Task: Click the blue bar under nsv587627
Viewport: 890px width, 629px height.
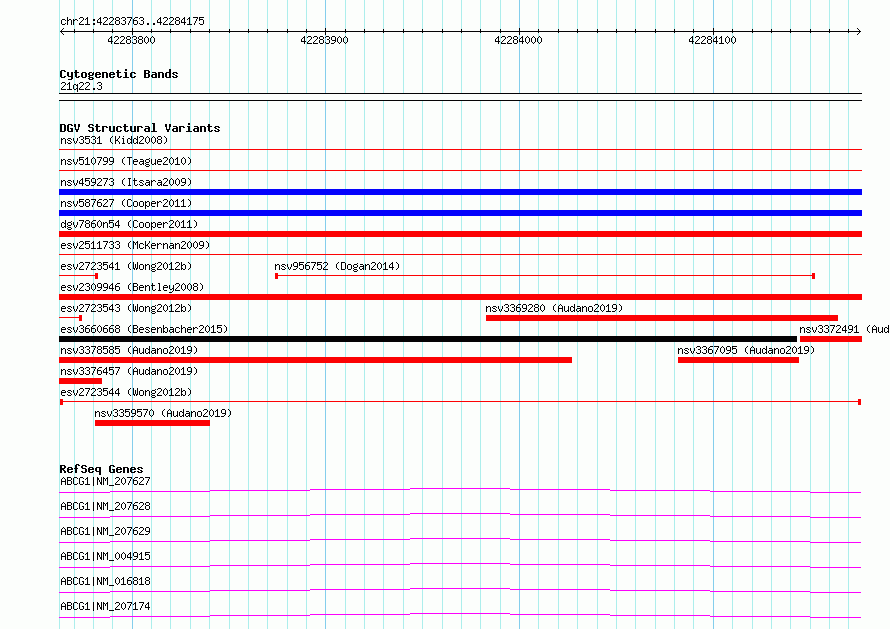Action: 460,213
